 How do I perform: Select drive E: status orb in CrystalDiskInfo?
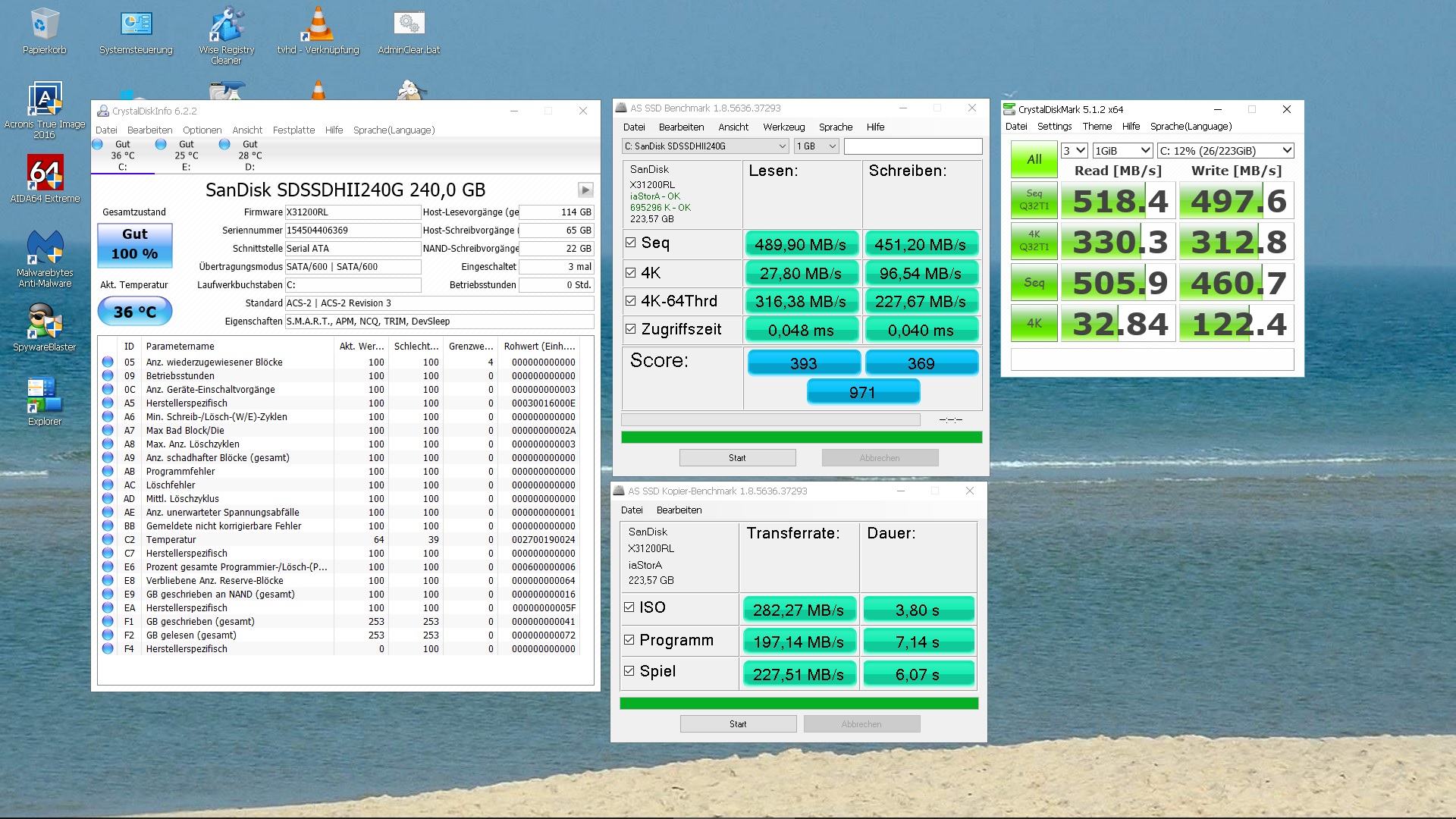(x=161, y=144)
